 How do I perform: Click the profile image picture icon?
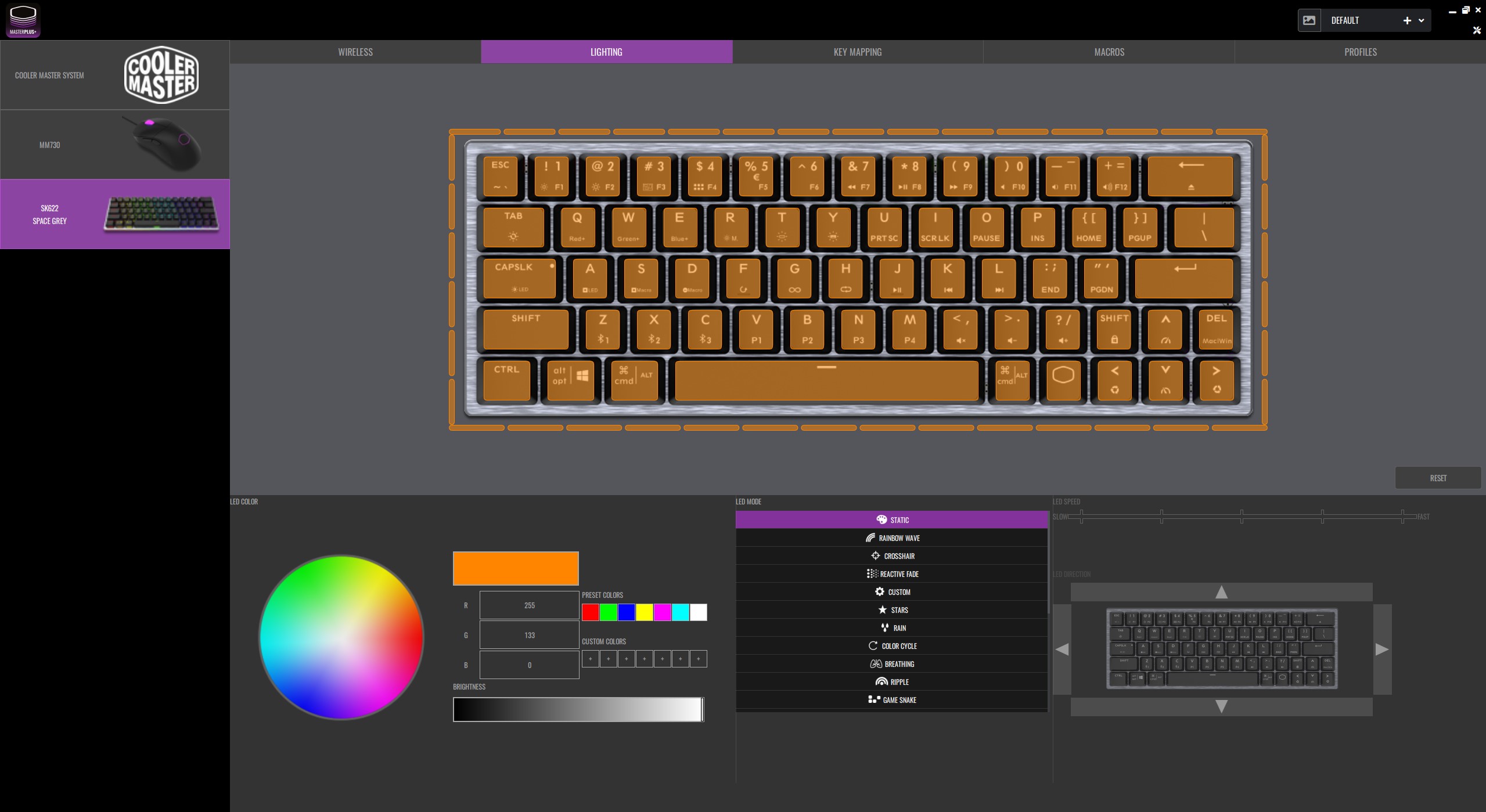pyautogui.click(x=1309, y=20)
